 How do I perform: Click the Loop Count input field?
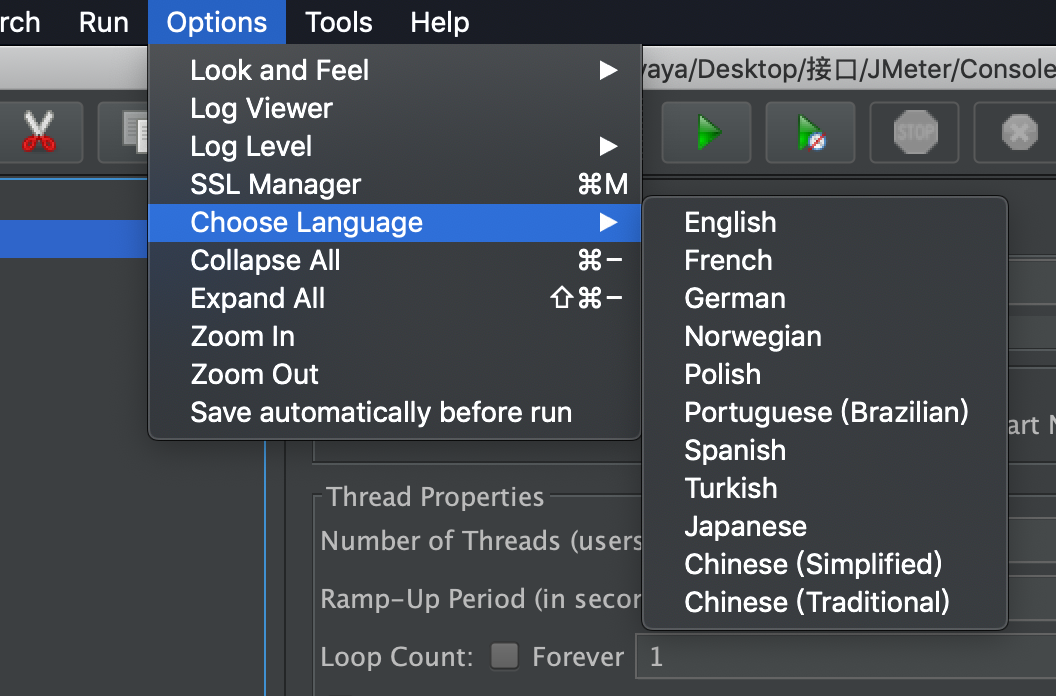pos(846,656)
